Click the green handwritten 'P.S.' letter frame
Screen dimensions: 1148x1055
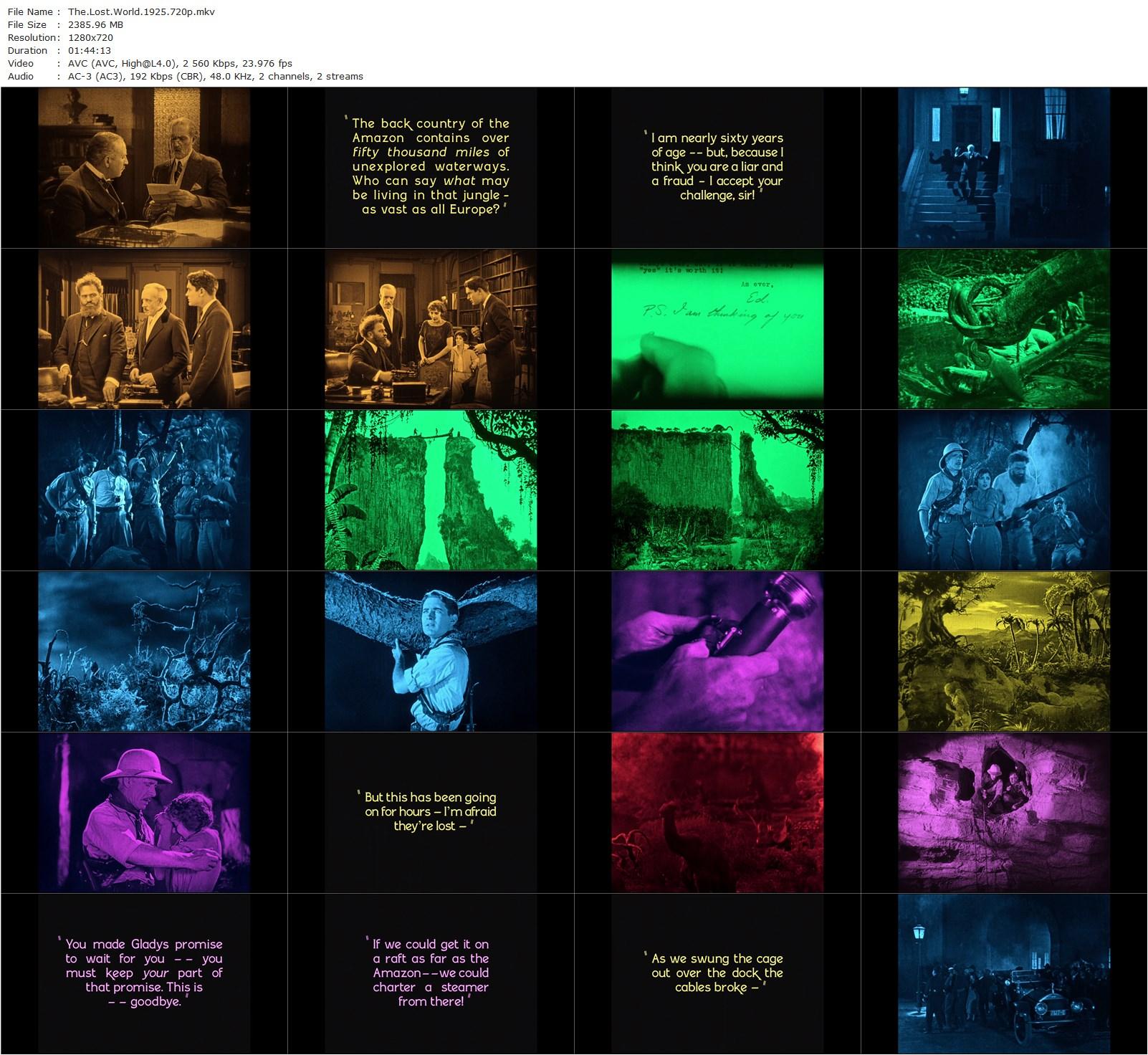[x=717, y=329]
